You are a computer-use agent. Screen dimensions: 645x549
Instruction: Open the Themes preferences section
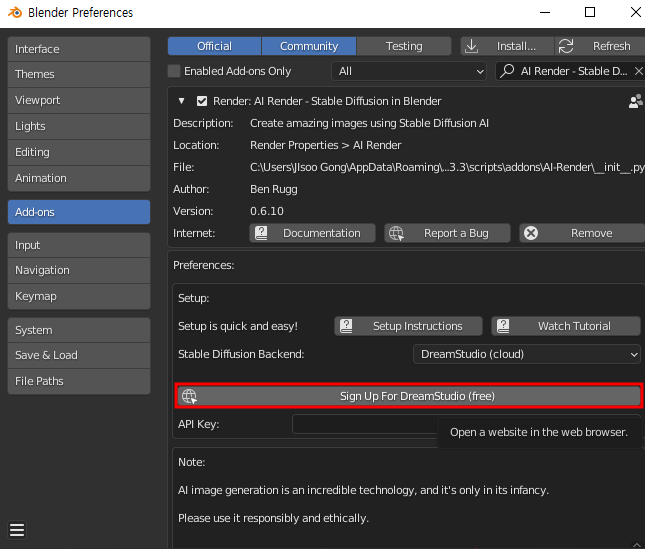(x=79, y=74)
